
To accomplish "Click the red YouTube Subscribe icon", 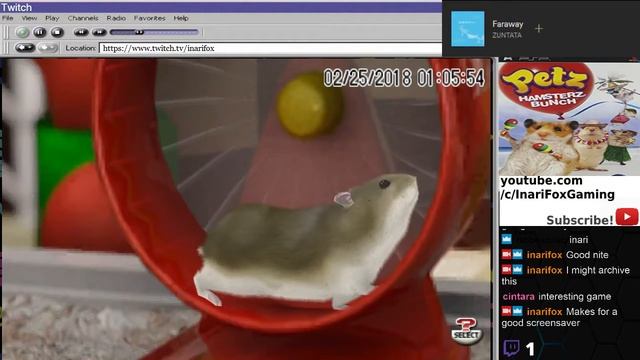I will [x=627, y=216].
